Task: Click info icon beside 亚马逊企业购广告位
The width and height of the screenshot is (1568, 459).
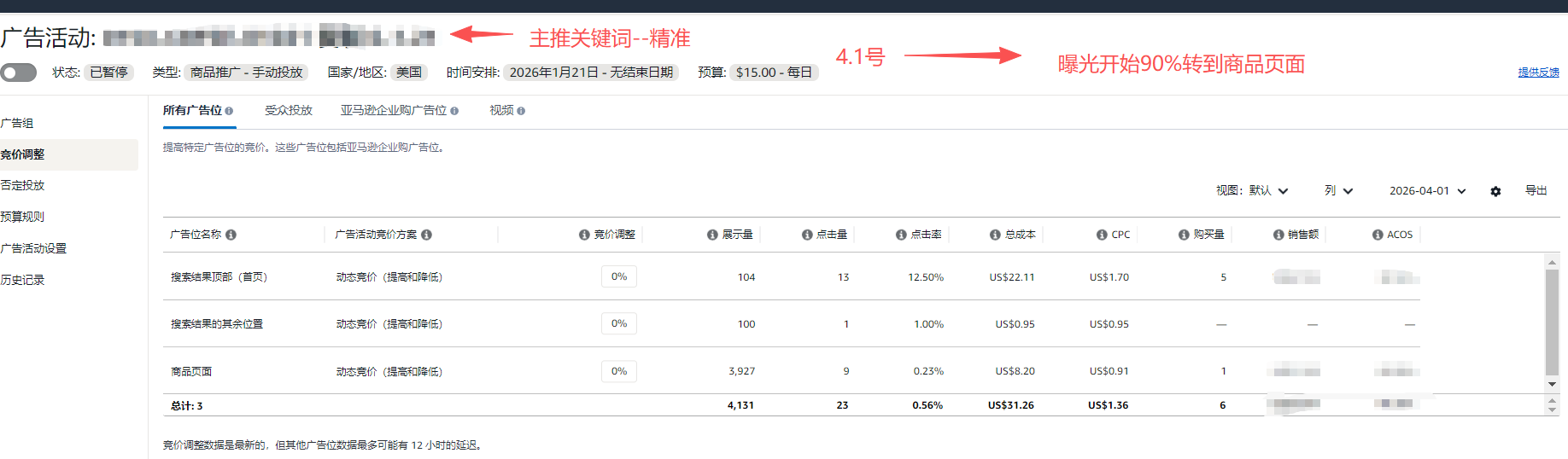Action: [454, 111]
